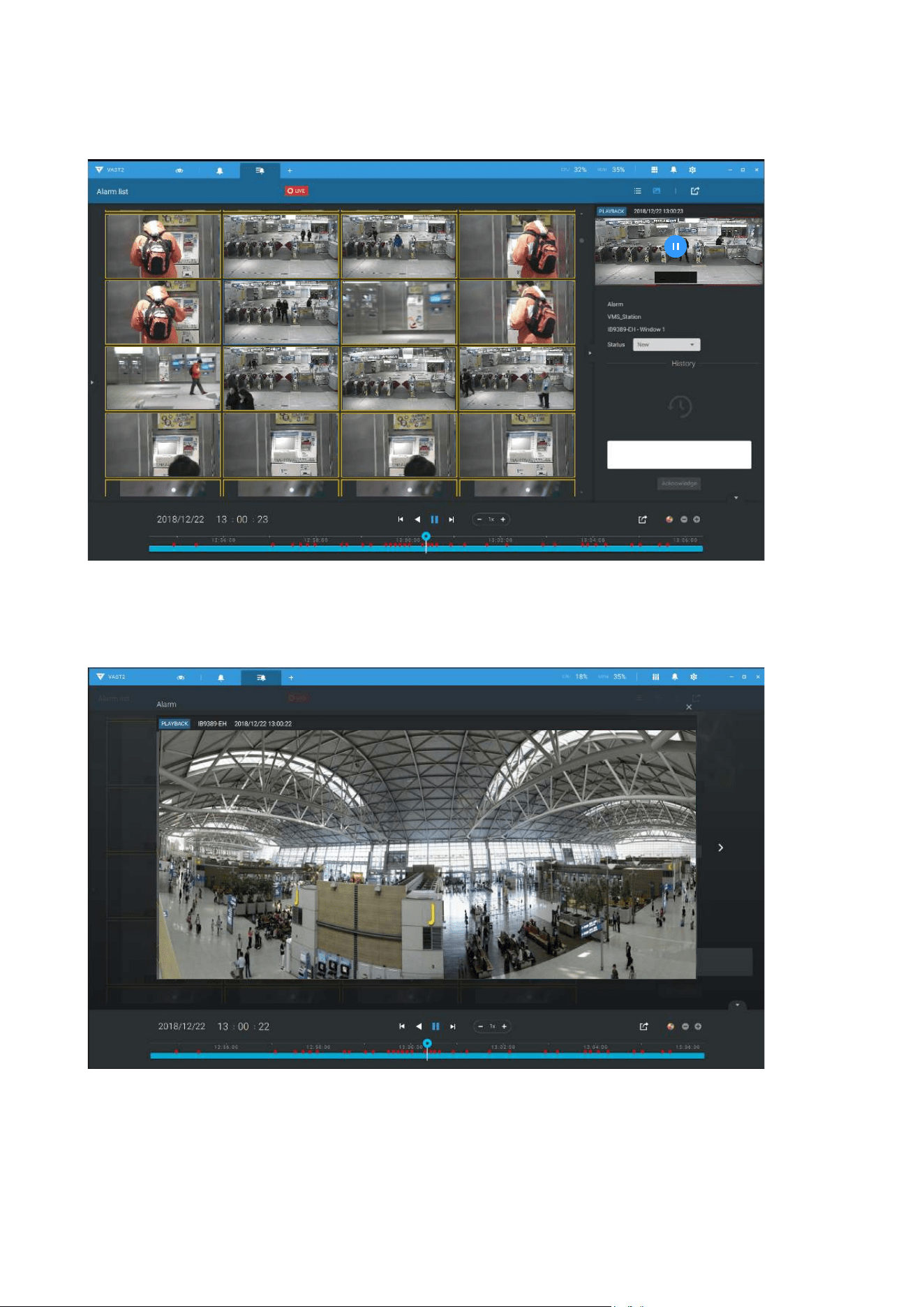Select thumbnail of man in red jacket walking
Viewport: 924px width, 1307px height.
[x=163, y=378]
